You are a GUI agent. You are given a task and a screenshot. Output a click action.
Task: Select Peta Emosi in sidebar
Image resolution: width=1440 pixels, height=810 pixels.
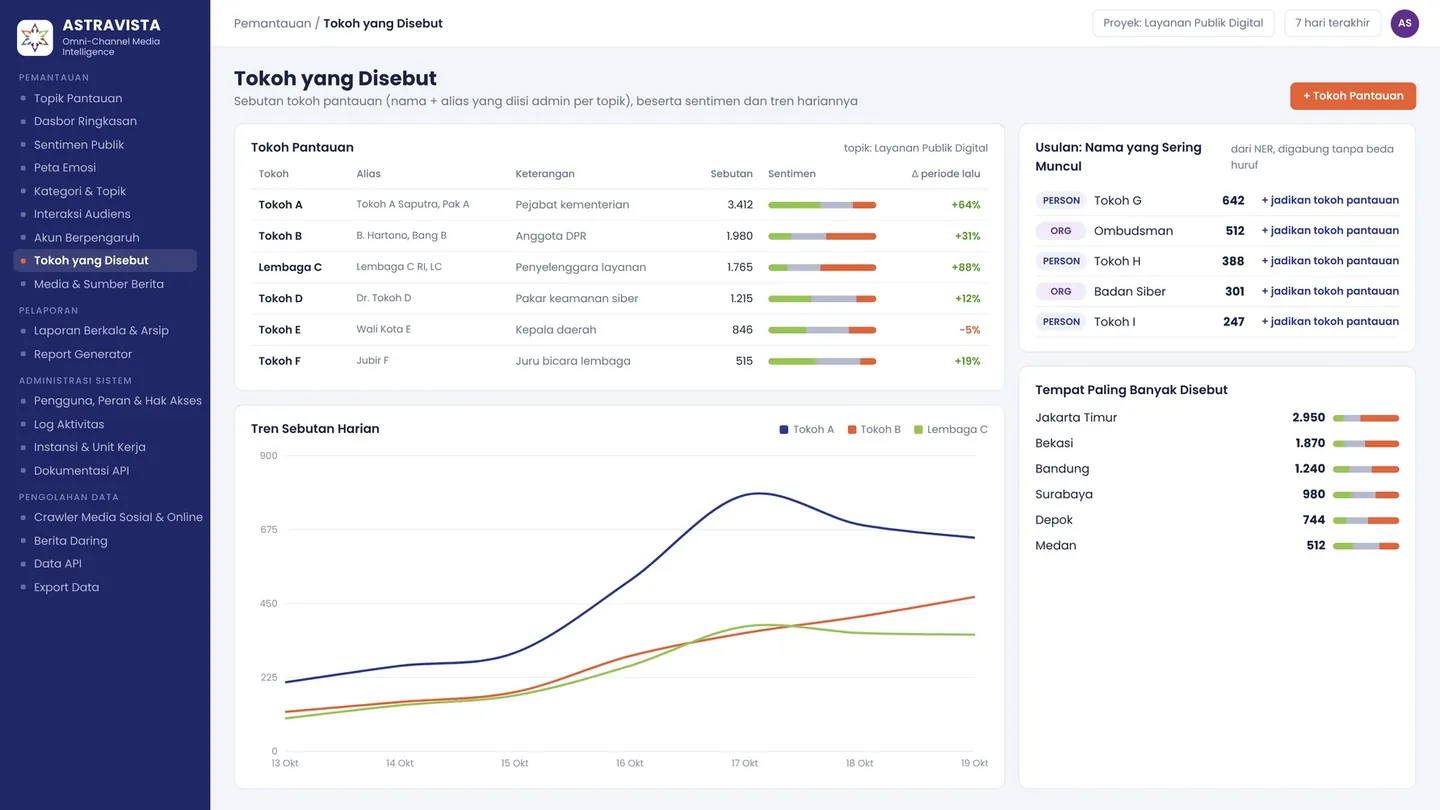coord(65,168)
